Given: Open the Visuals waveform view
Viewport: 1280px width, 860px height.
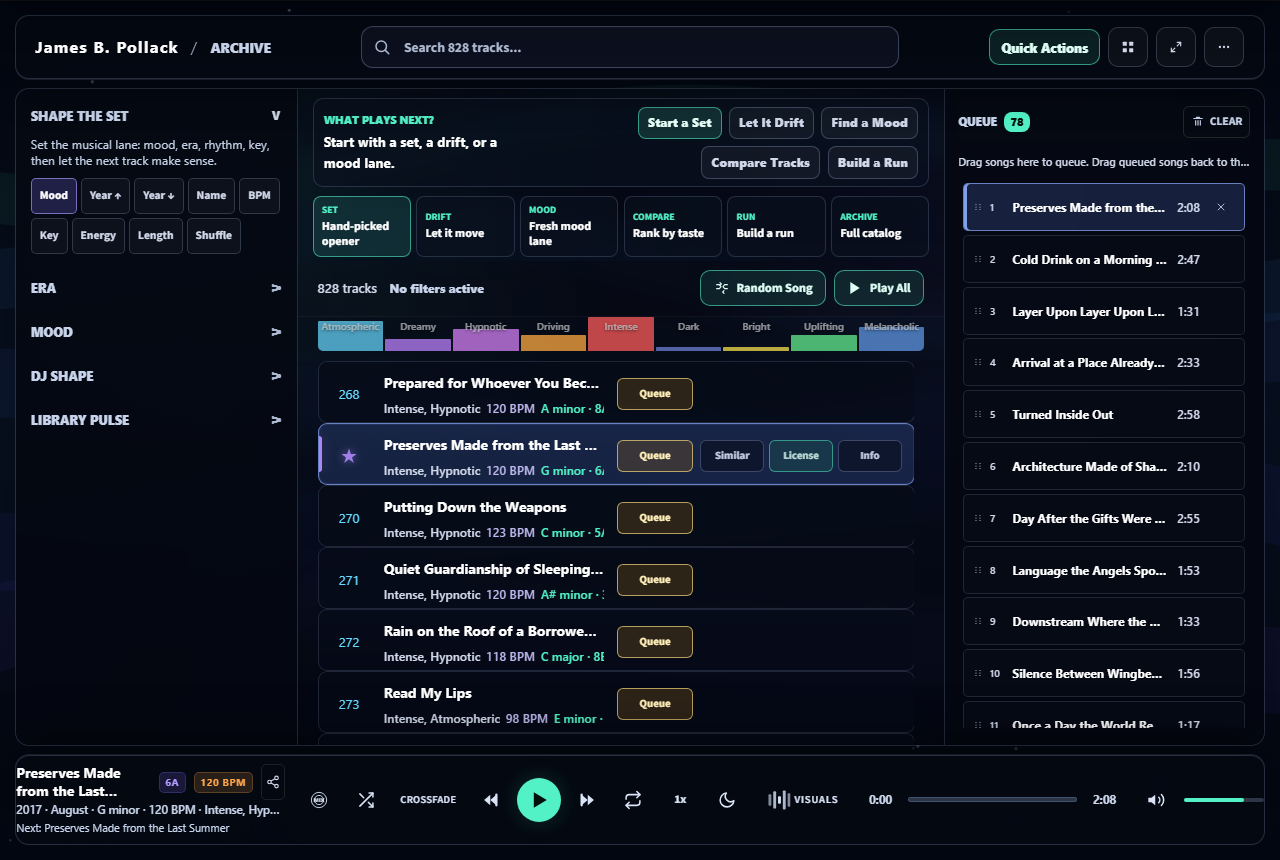Looking at the screenshot, I should pos(803,800).
